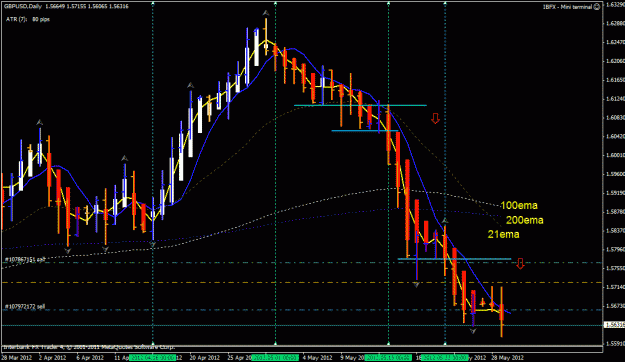The height and width of the screenshot is (362, 625).
Task: Click the blue horizontal line near 1.5796
Action: (454, 259)
